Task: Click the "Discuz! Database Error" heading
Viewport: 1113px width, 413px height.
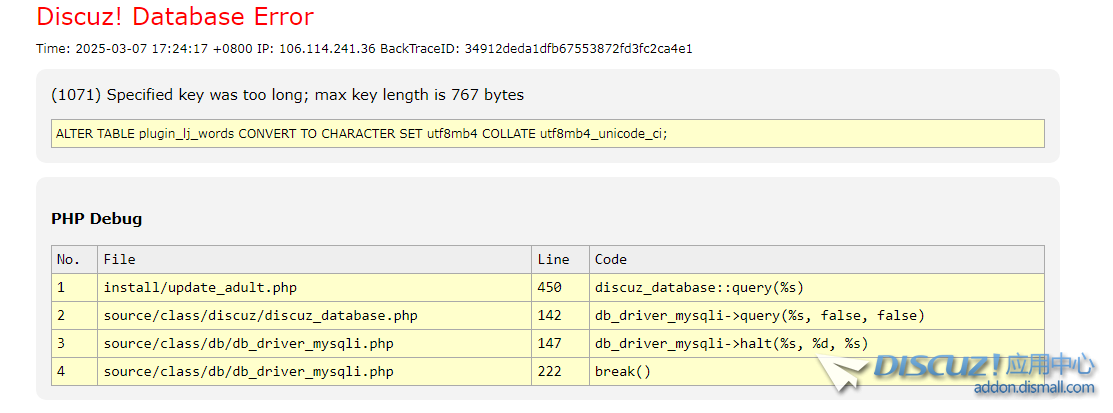Action: click(x=174, y=17)
